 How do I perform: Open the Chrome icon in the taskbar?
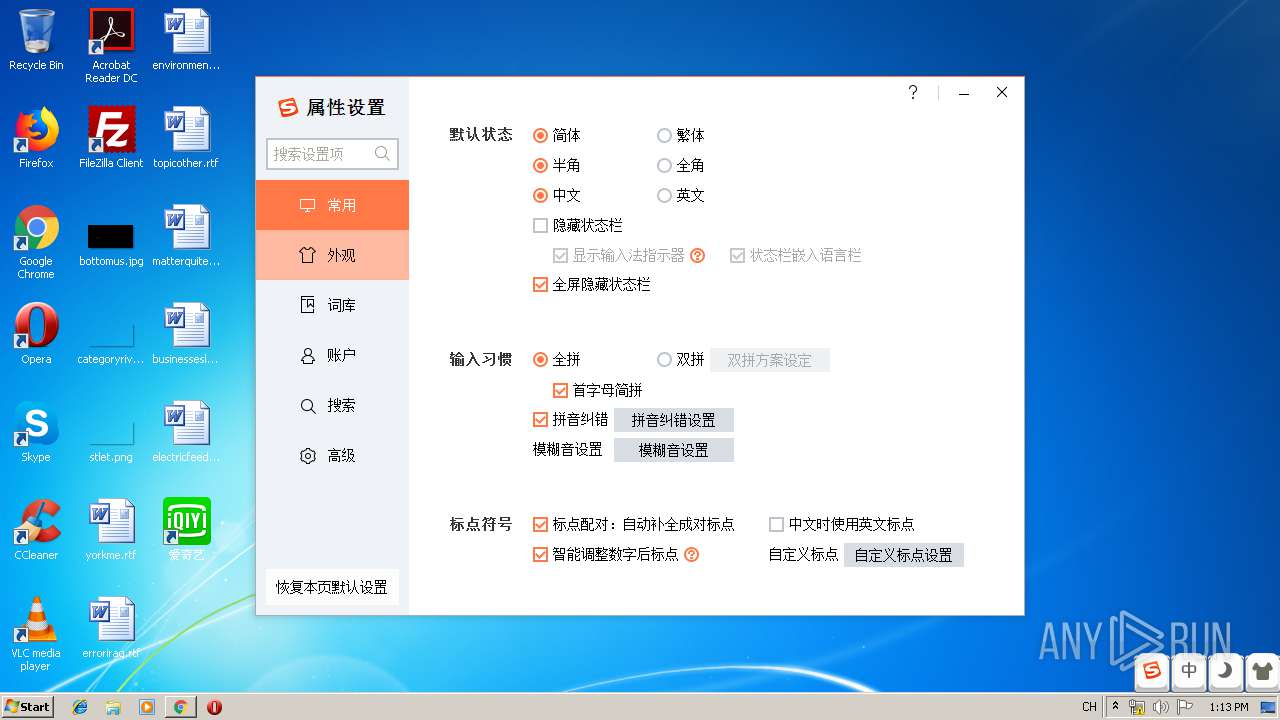point(180,707)
